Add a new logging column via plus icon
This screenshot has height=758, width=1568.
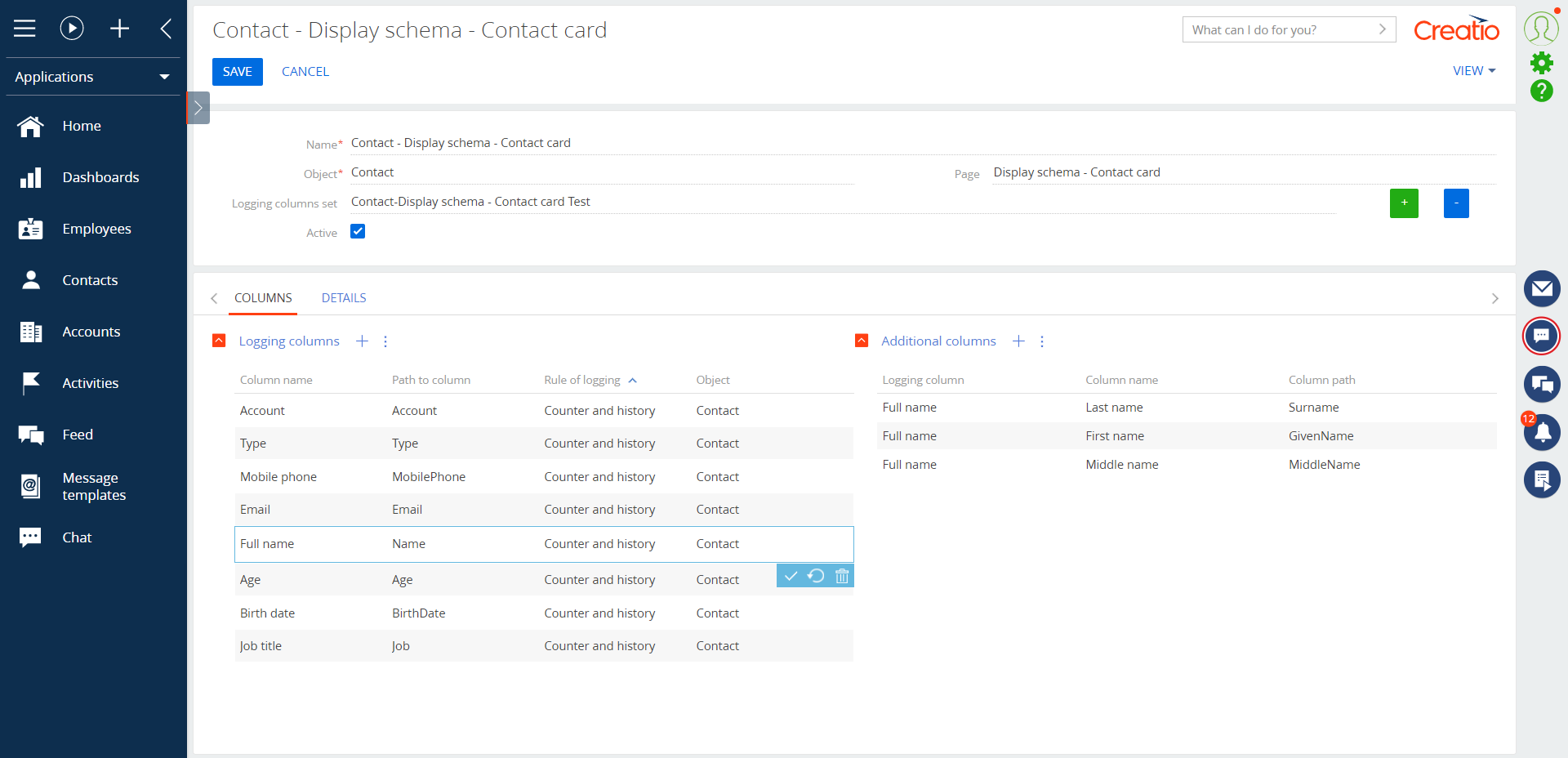pos(362,341)
